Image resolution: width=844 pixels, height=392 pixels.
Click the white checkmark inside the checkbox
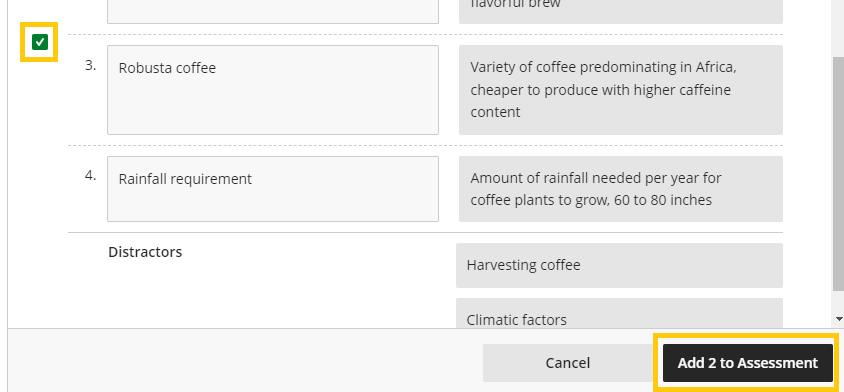(40, 42)
